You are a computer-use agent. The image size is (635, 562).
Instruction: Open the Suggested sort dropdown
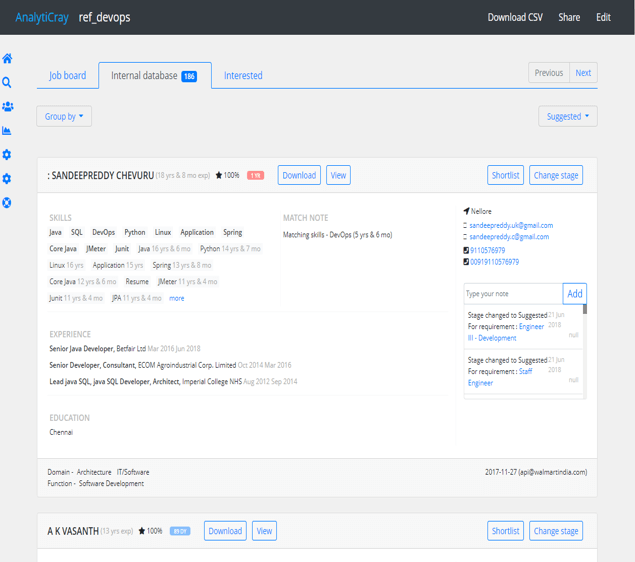(567, 117)
